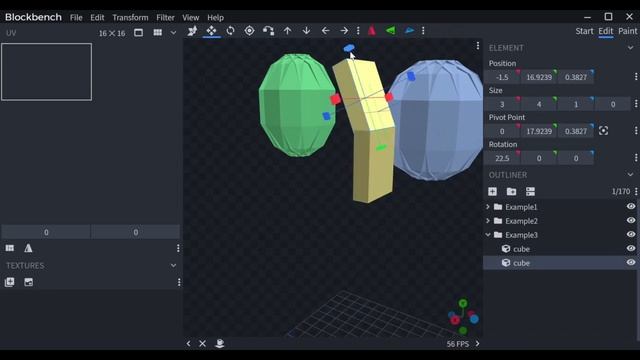Select the Example1 group row

click(x=559, y=207)
